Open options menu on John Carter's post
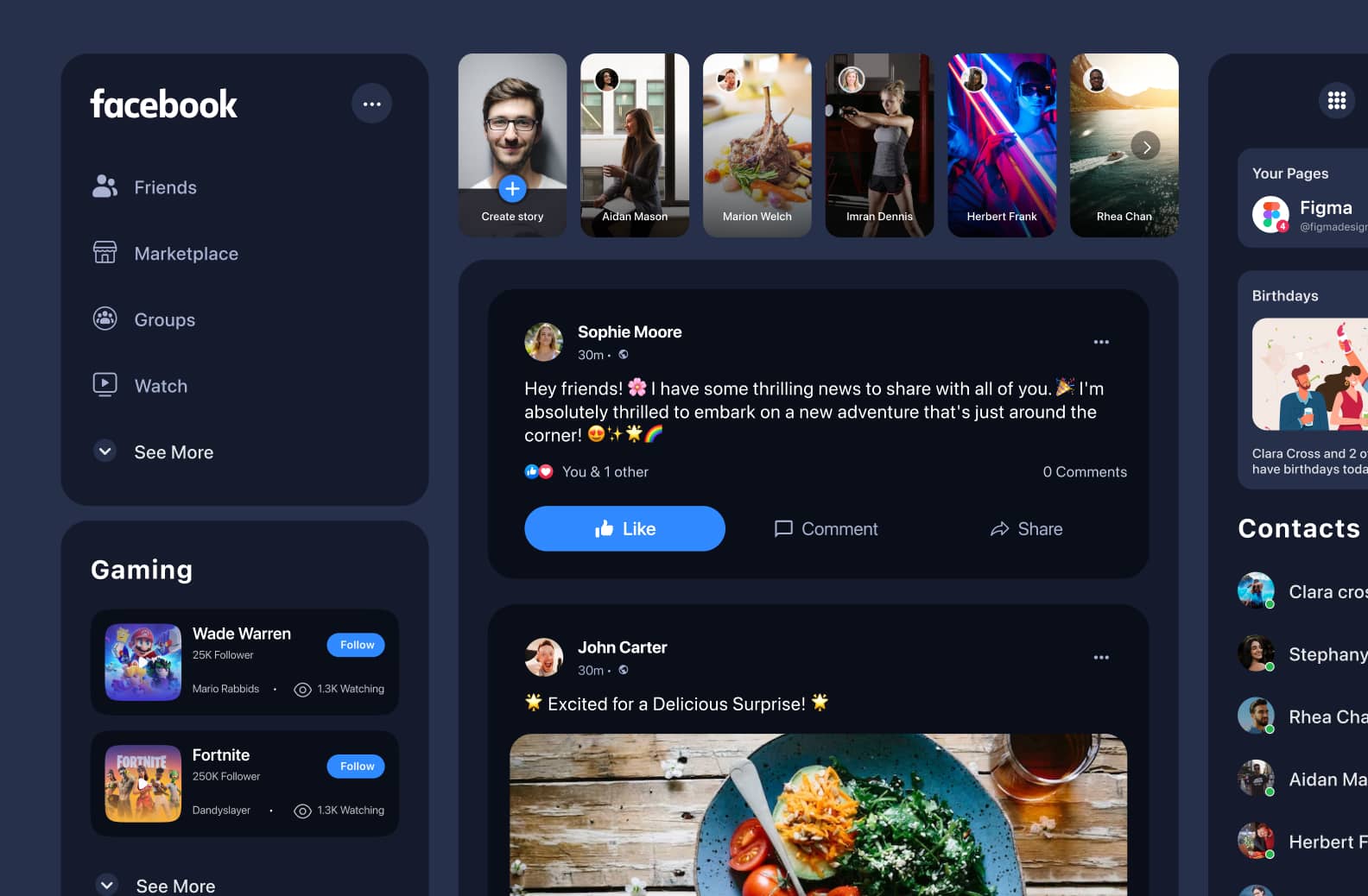The height and width of the screenshot is (896, 1368). [1101, 657]
